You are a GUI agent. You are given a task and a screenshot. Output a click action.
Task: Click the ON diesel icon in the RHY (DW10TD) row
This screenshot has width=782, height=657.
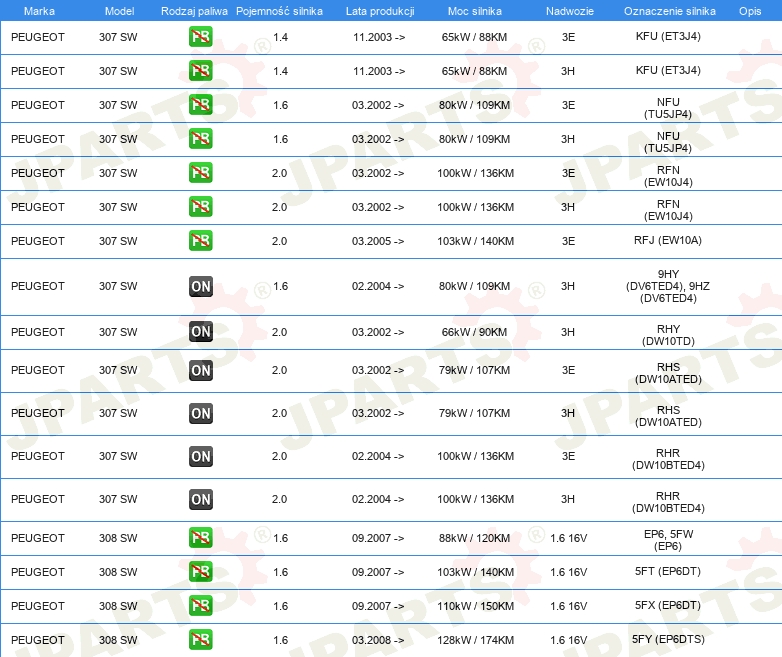(x=200, y=332)
